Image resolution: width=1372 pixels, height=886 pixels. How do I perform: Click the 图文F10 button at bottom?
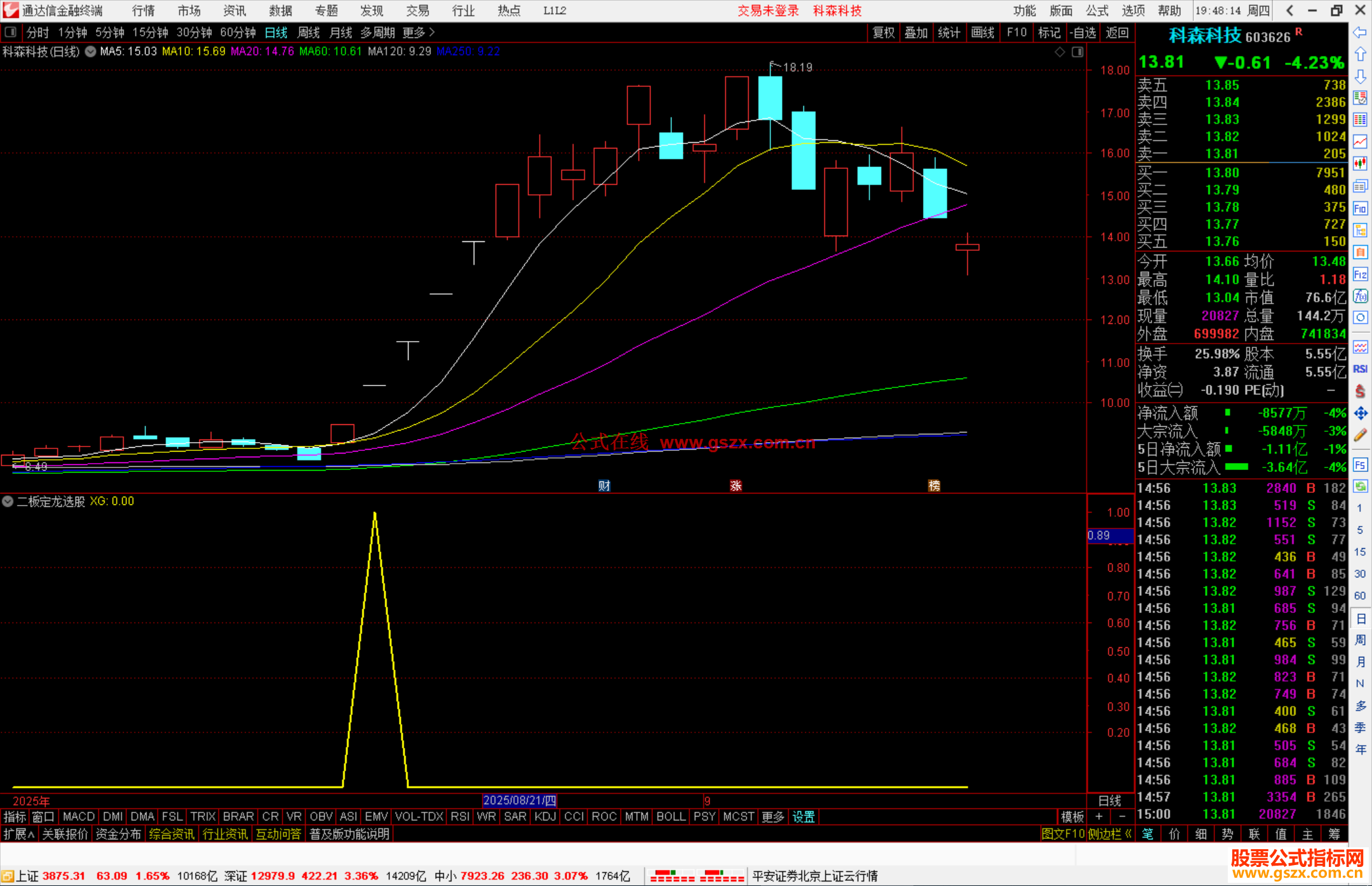[x=1063, y=834]
